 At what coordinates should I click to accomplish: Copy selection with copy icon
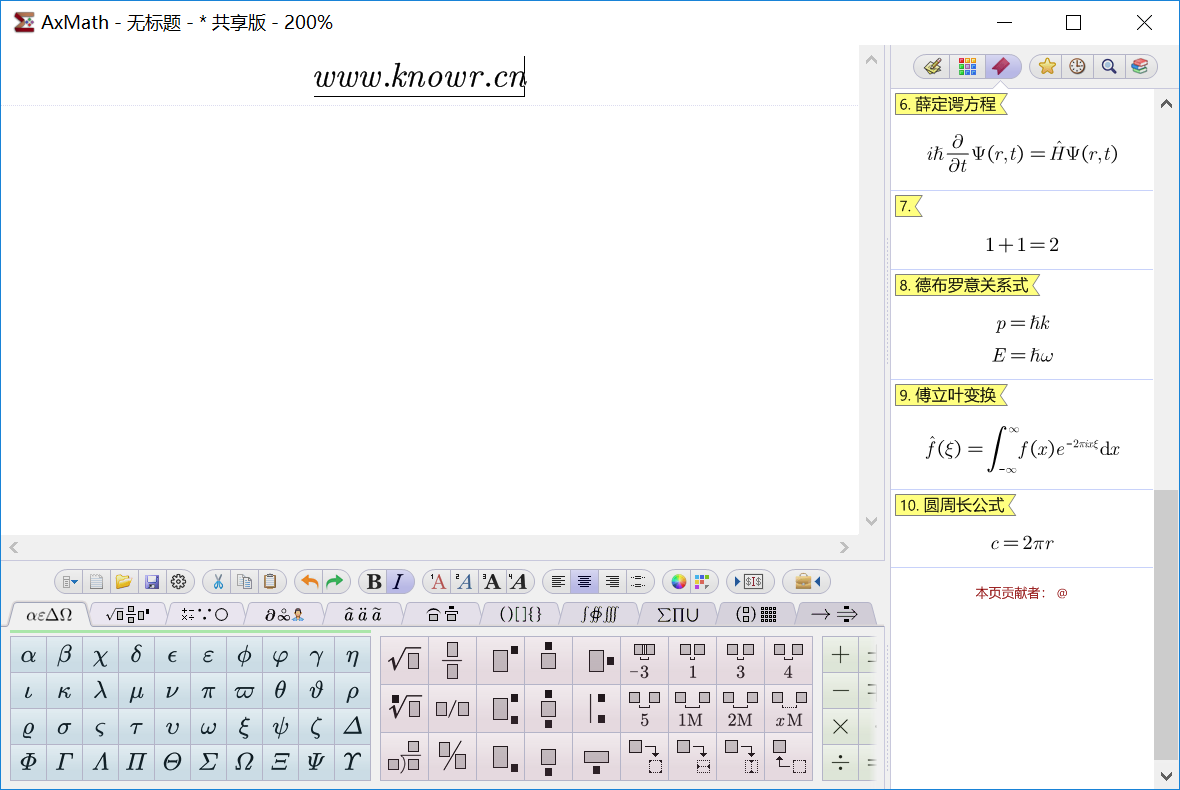pyautogui.click(x=245, y=582)
